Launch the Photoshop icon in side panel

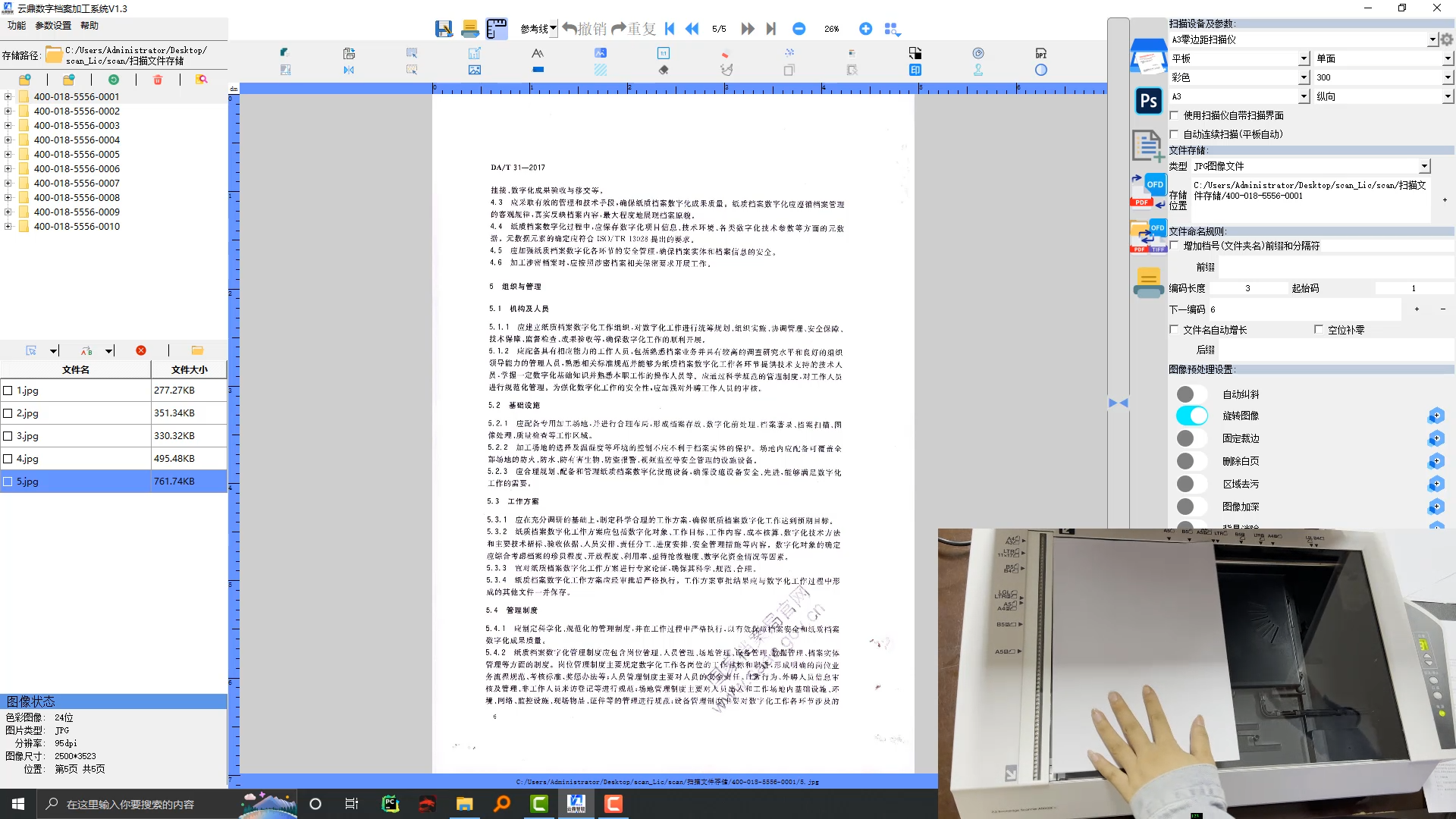click(1148, 101)
